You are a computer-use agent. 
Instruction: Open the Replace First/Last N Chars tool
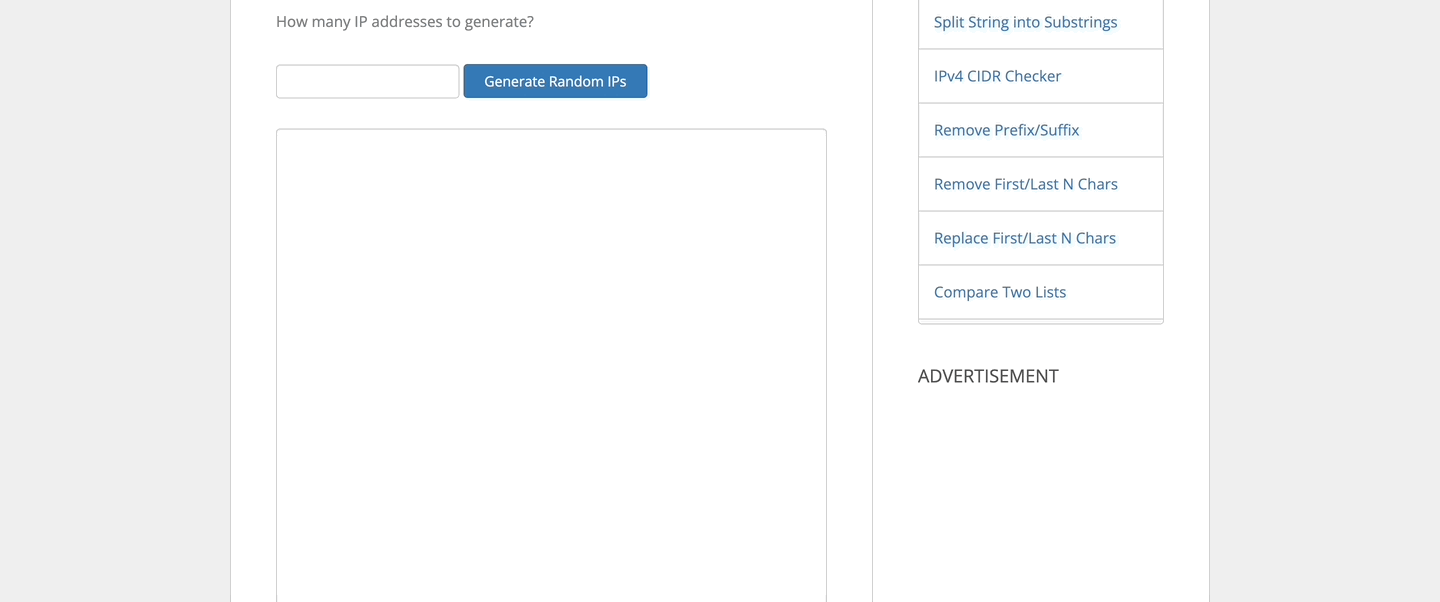(x=1025, y=237)
